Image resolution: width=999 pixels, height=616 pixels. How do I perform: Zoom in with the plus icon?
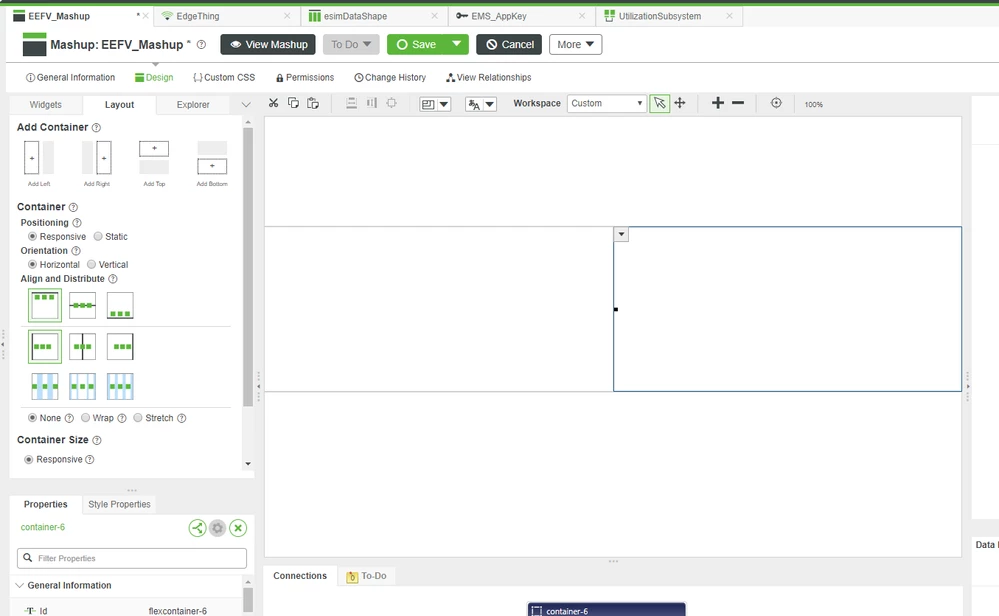tap(717, 103)
